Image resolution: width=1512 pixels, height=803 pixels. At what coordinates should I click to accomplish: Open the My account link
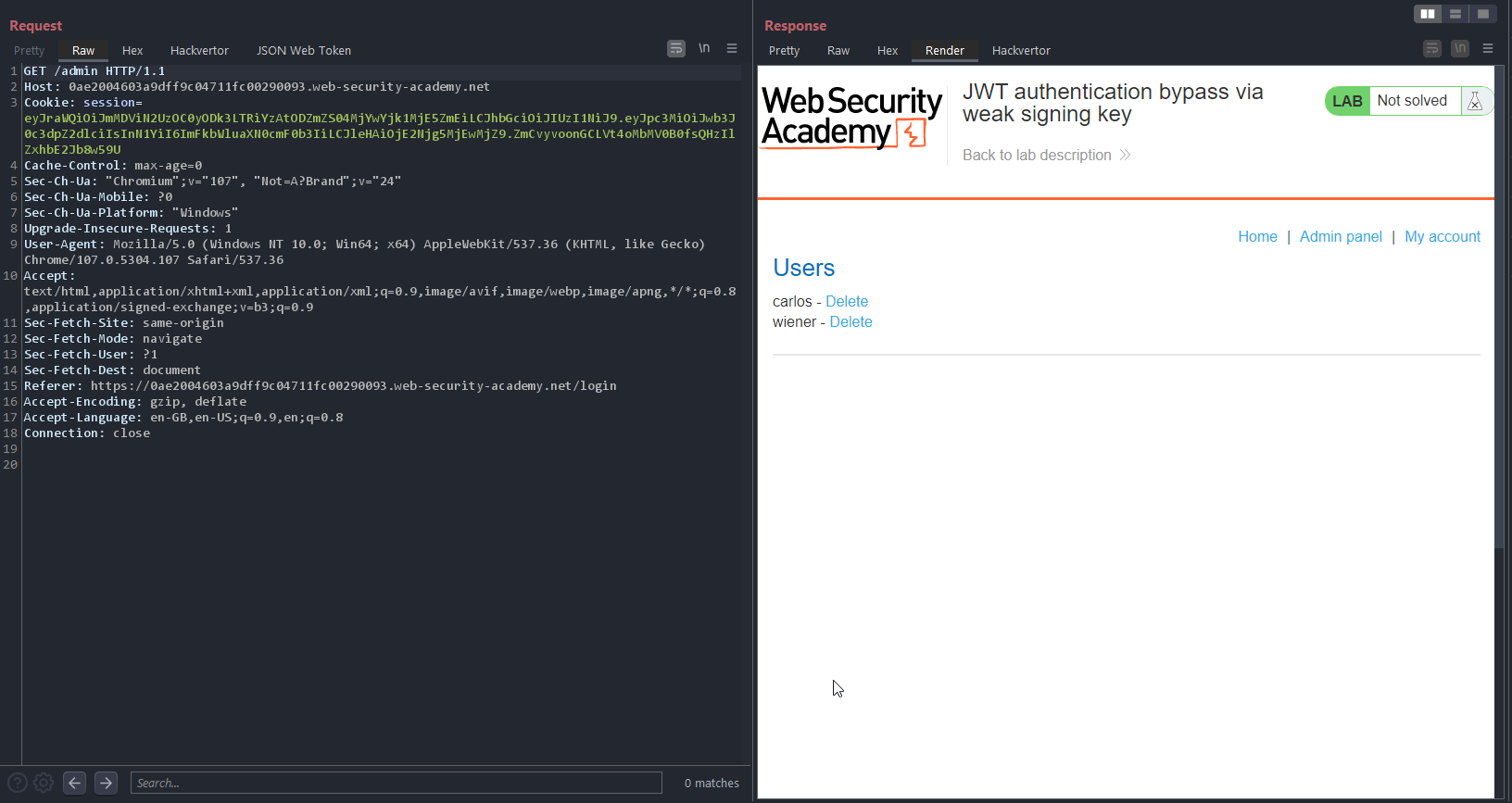[1442, 237]
